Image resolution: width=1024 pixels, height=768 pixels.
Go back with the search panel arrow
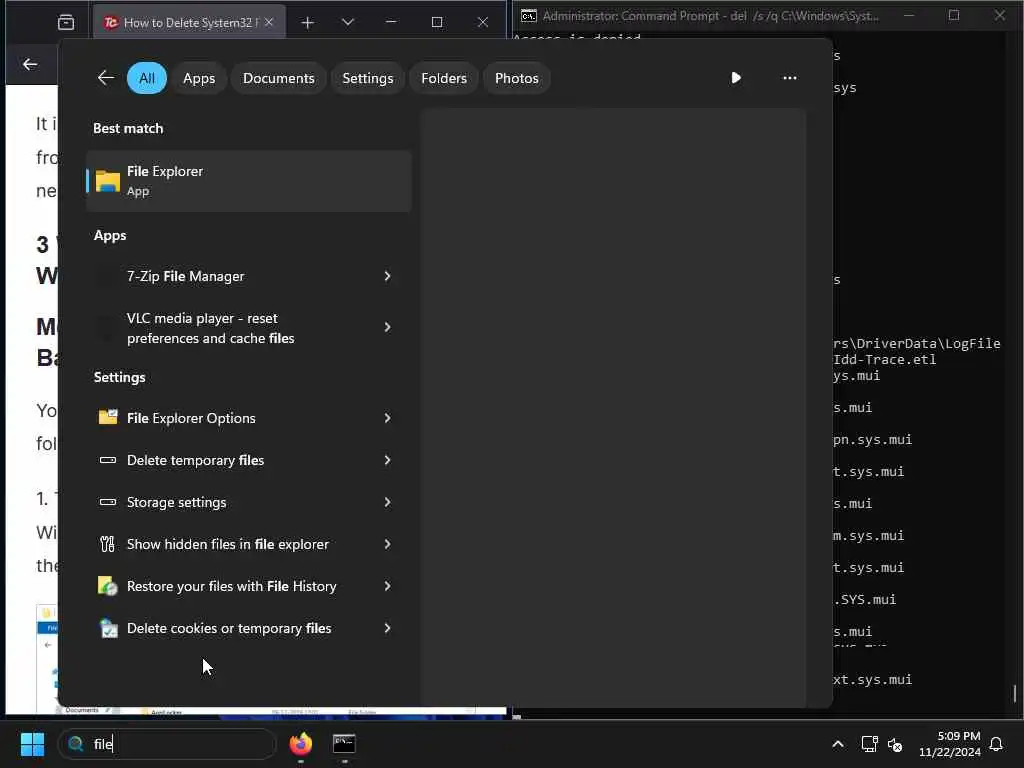[x=106, y=78]
